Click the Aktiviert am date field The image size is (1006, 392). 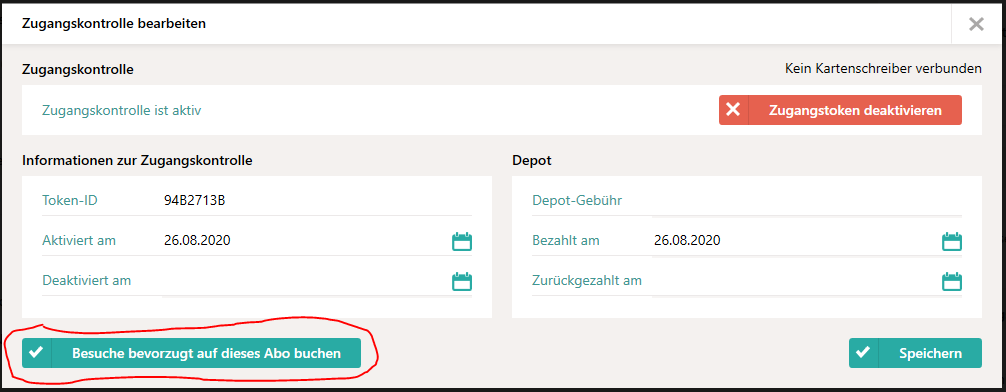point(306,241)
